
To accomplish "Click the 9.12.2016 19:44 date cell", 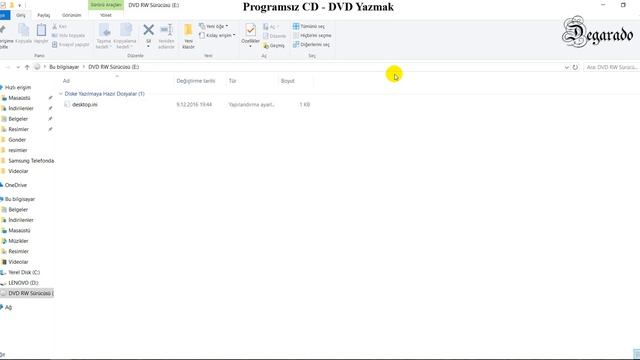I will [x=194, y=105].
